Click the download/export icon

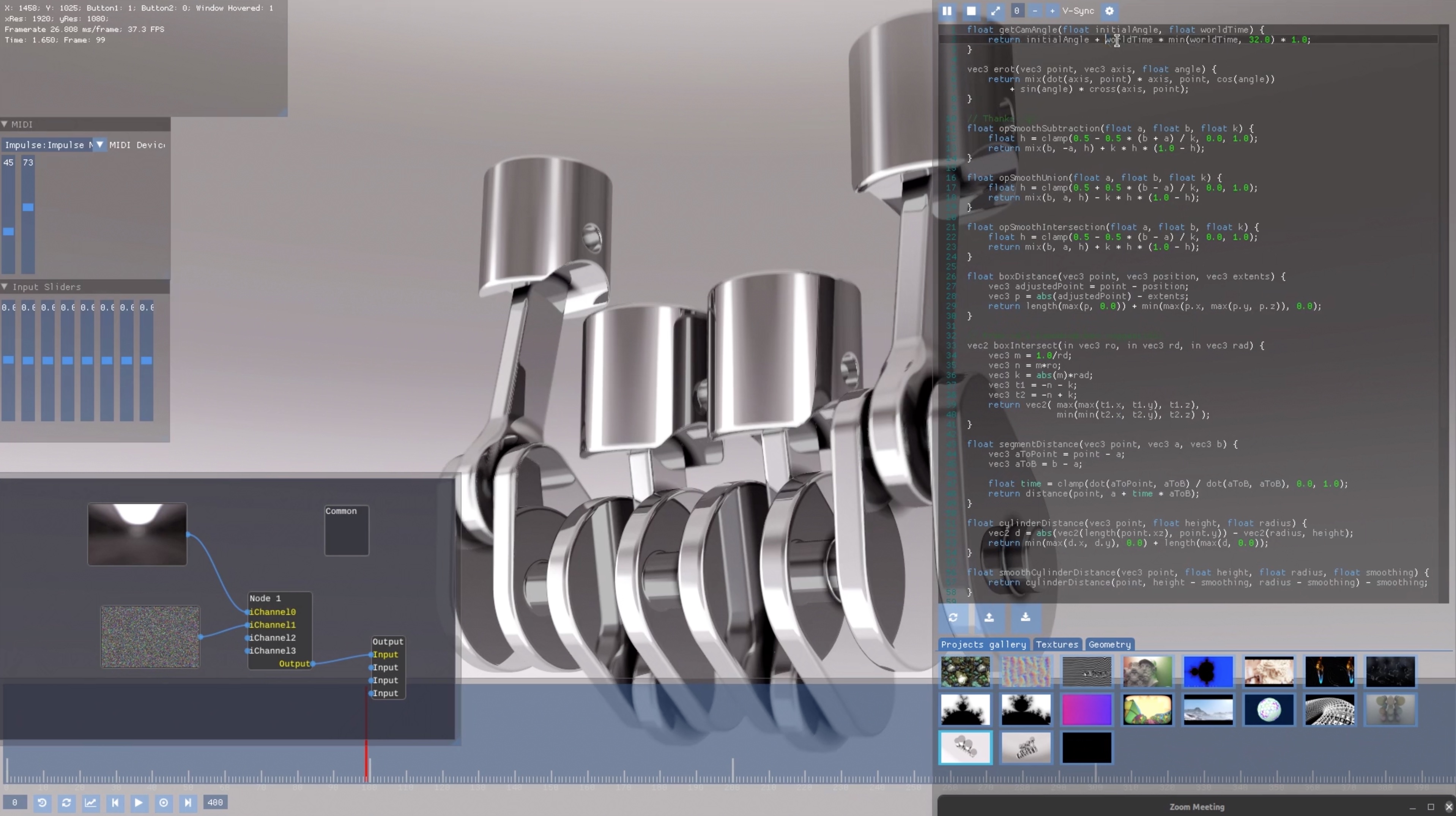[x=1024, y=617]
